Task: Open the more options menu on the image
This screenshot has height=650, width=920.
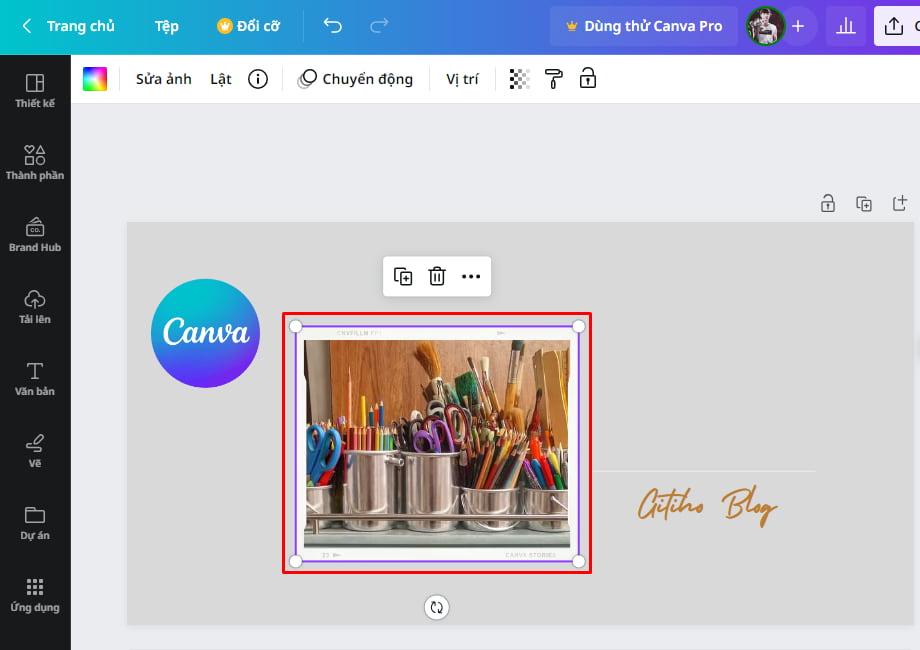Action: coord(471,277)
